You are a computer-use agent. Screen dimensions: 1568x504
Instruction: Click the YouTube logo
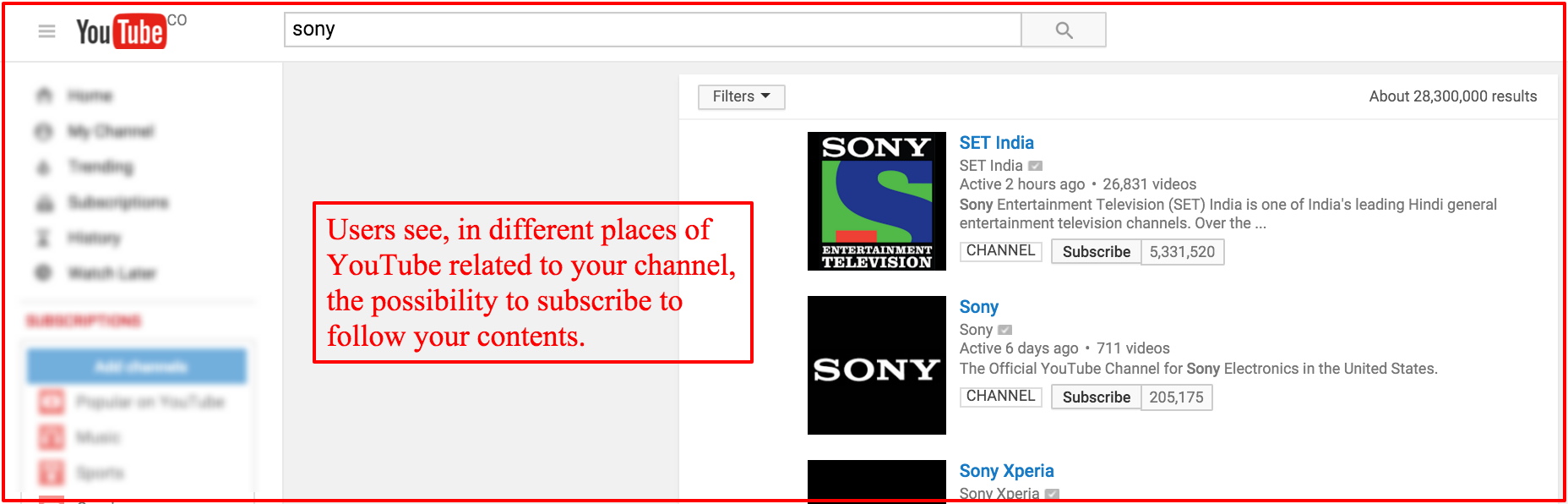pos(121,32)
